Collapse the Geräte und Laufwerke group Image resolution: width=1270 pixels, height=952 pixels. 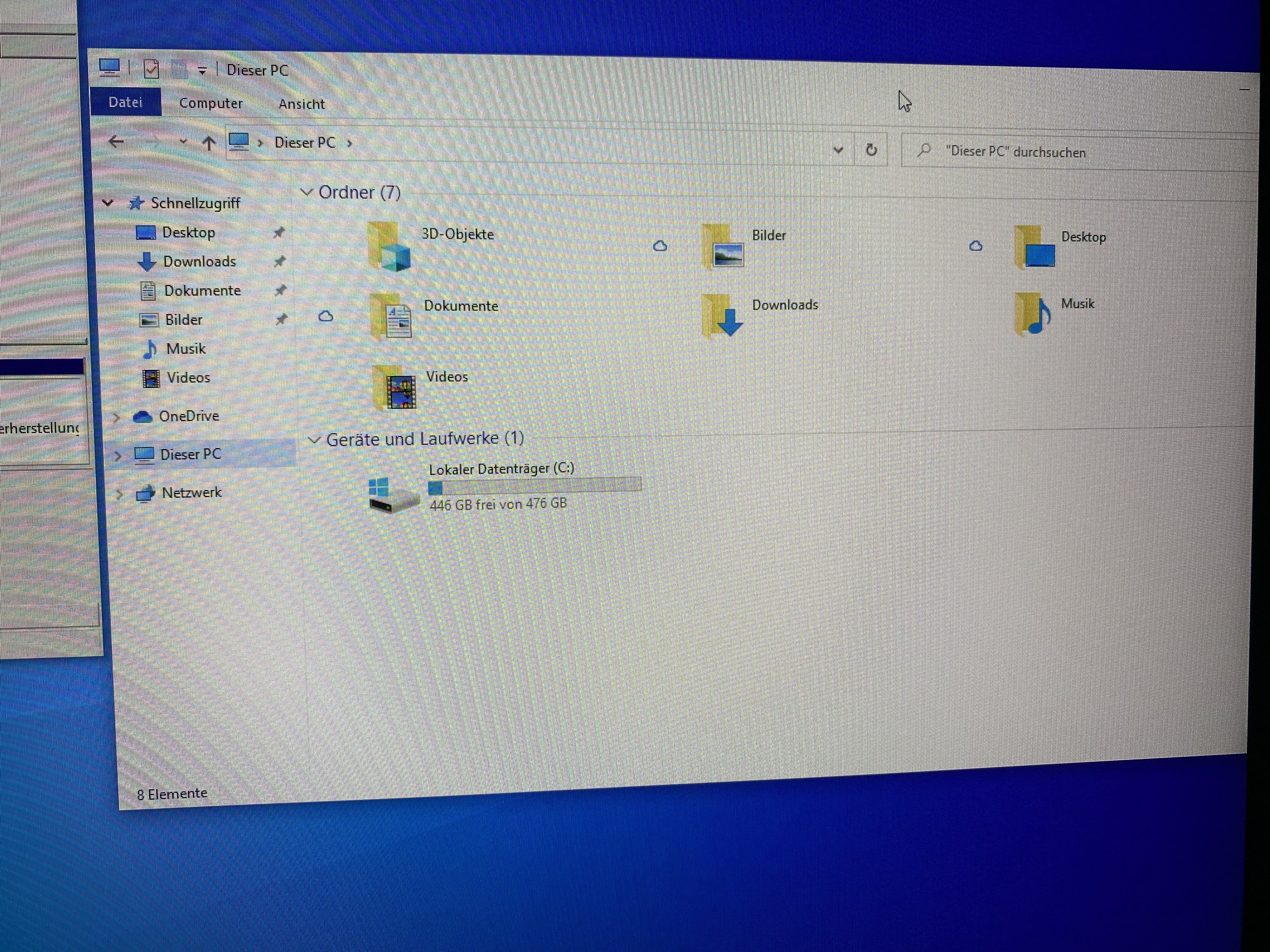[x=314, y=440]
